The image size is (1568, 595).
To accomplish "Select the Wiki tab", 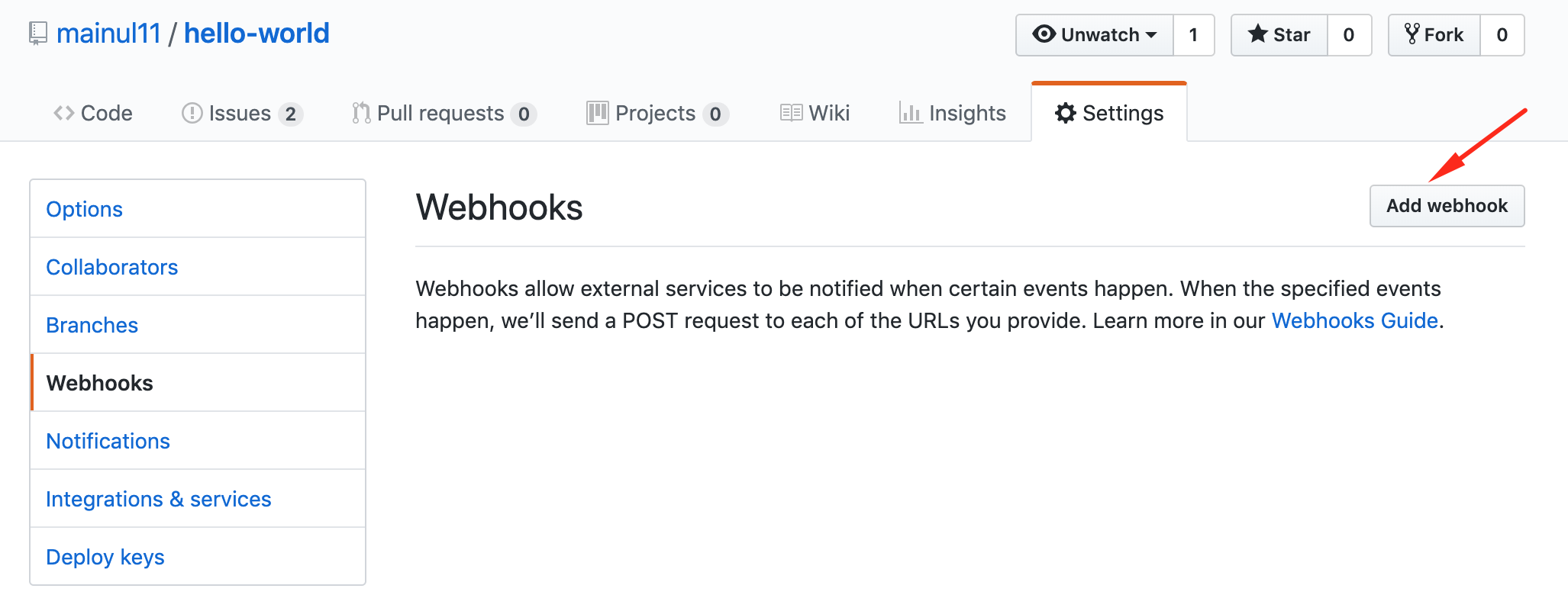I will [x=815, y=113].
